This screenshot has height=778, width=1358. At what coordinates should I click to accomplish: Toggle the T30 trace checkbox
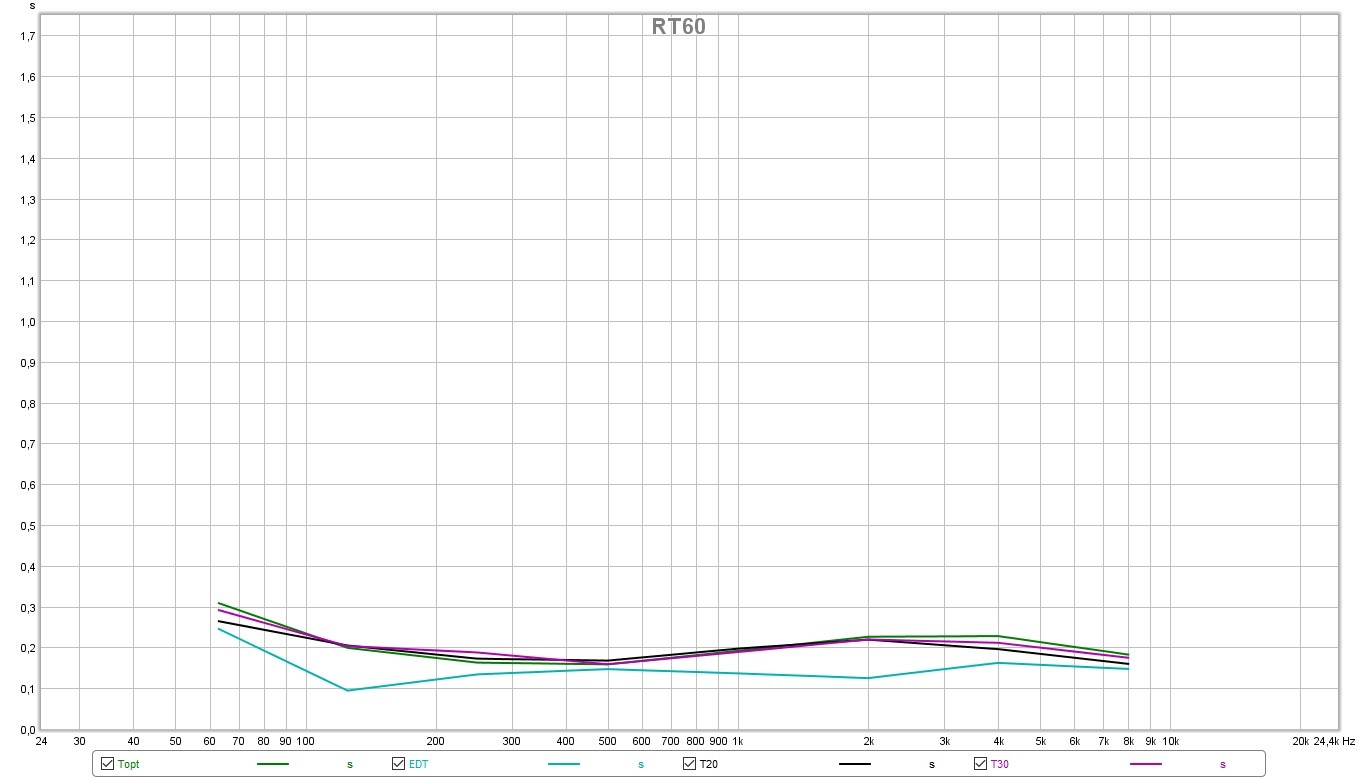click(x=980, y=764)
